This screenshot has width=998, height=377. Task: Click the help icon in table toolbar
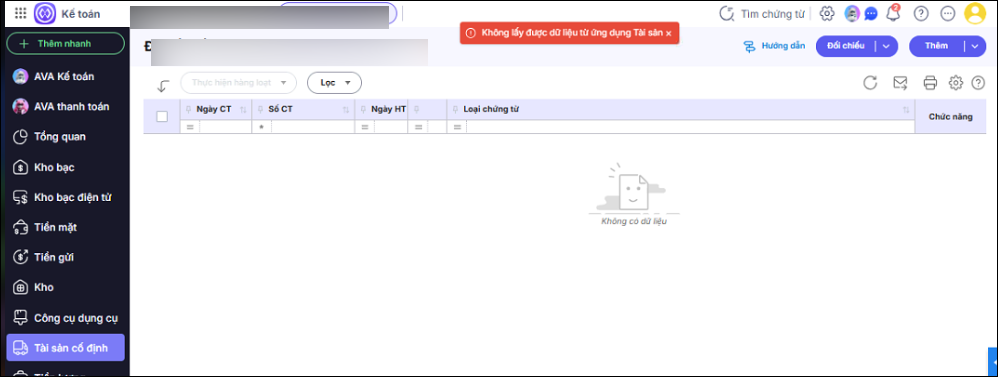(x=978, y=83)
